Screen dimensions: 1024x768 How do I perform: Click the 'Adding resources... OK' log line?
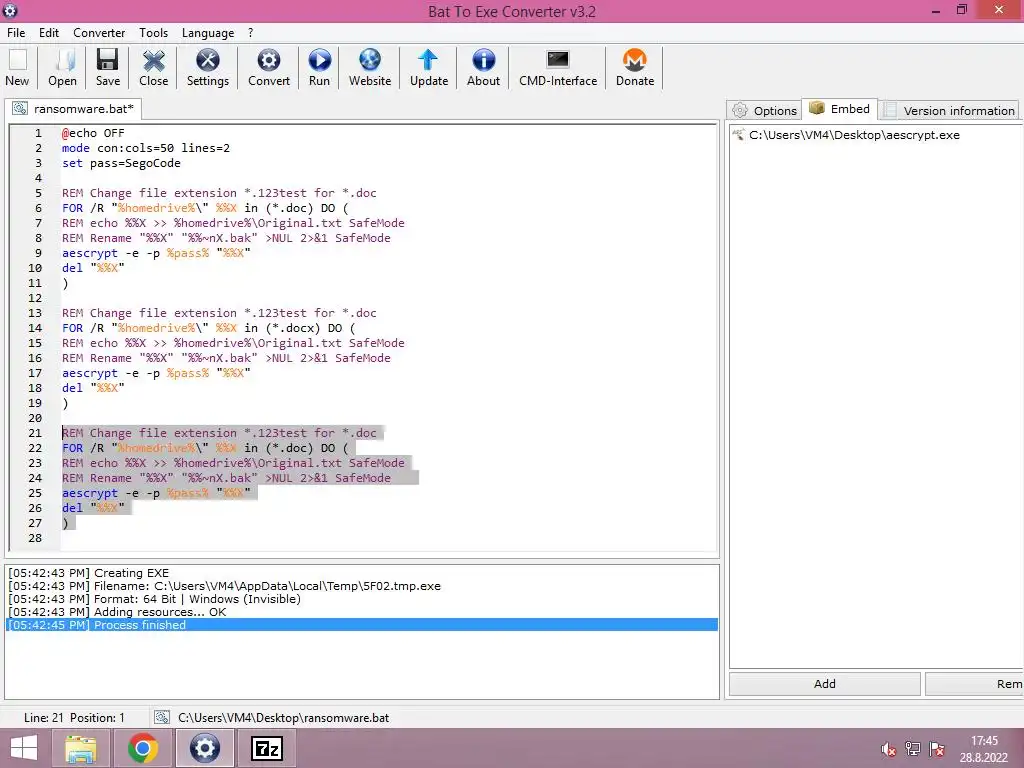pos(362,612)
